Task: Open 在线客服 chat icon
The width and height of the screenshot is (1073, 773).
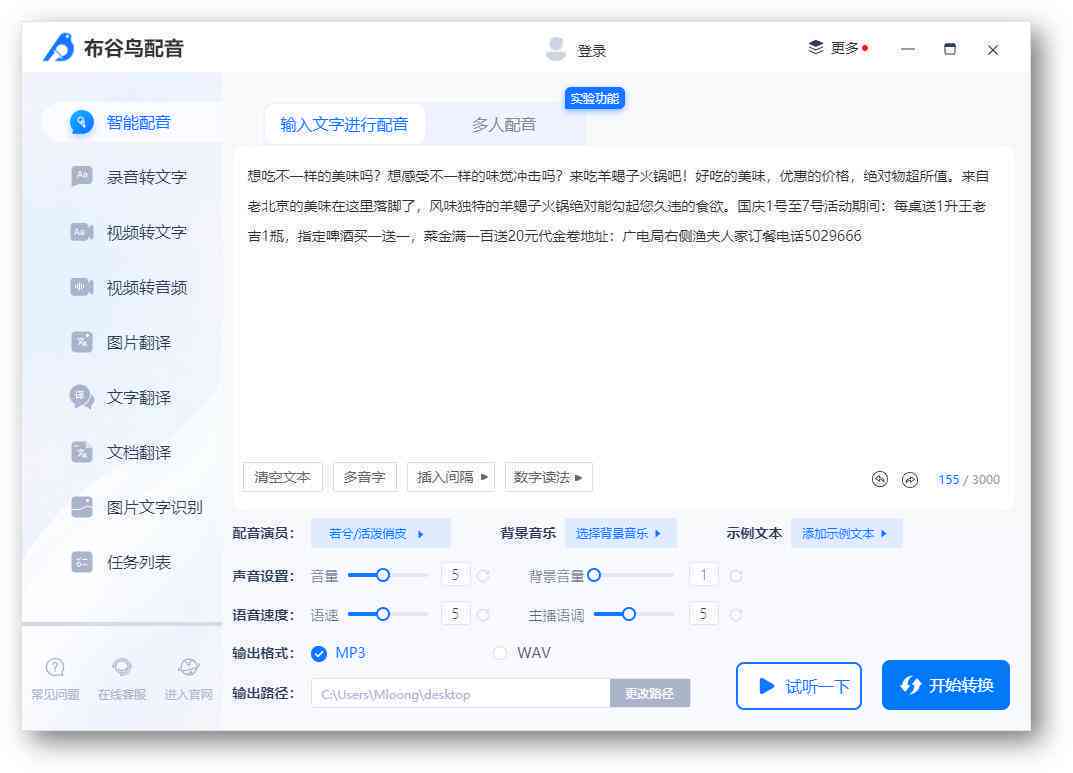Action: point(122,667)
